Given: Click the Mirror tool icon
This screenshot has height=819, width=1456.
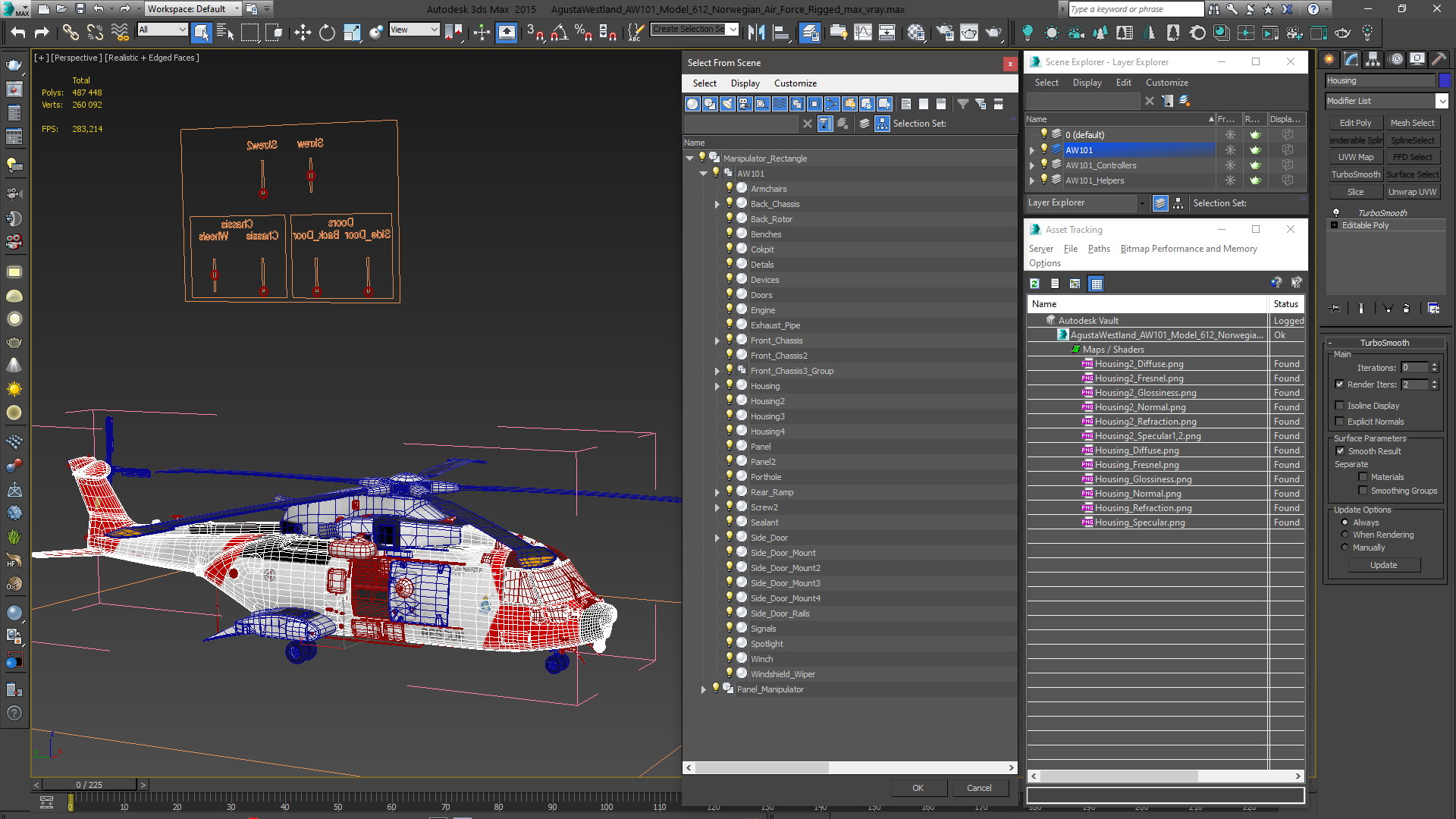Looking at the screenshot, I should (x=756, y=33).
